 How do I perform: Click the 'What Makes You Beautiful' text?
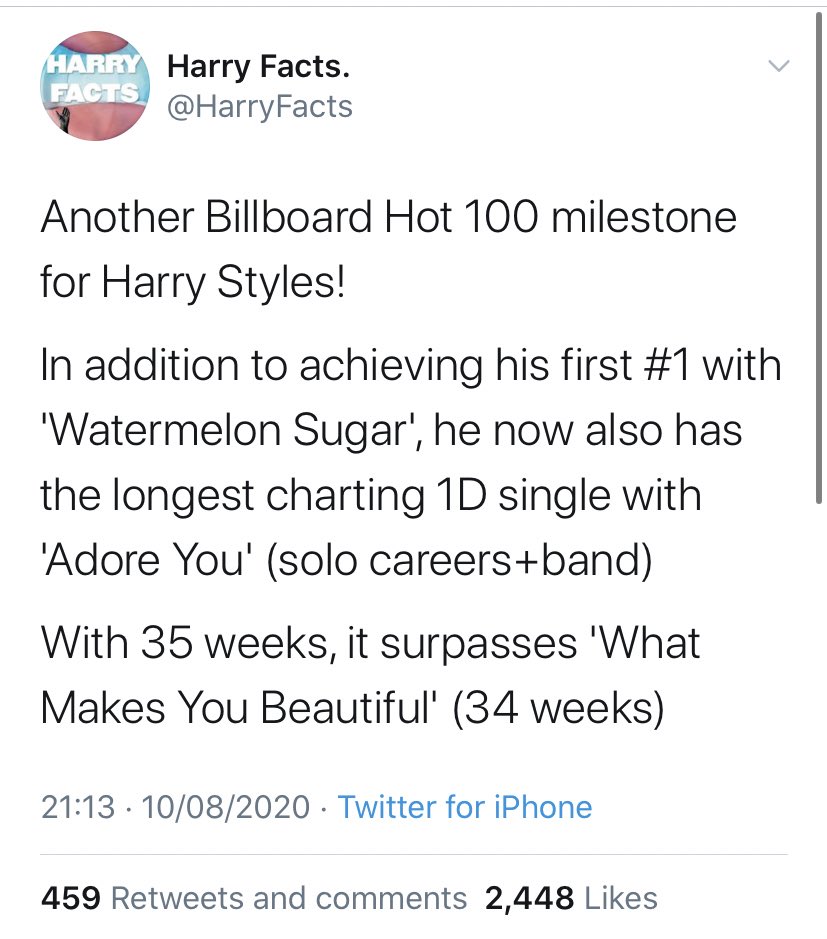pyautogui.click(x=370, y=675)
